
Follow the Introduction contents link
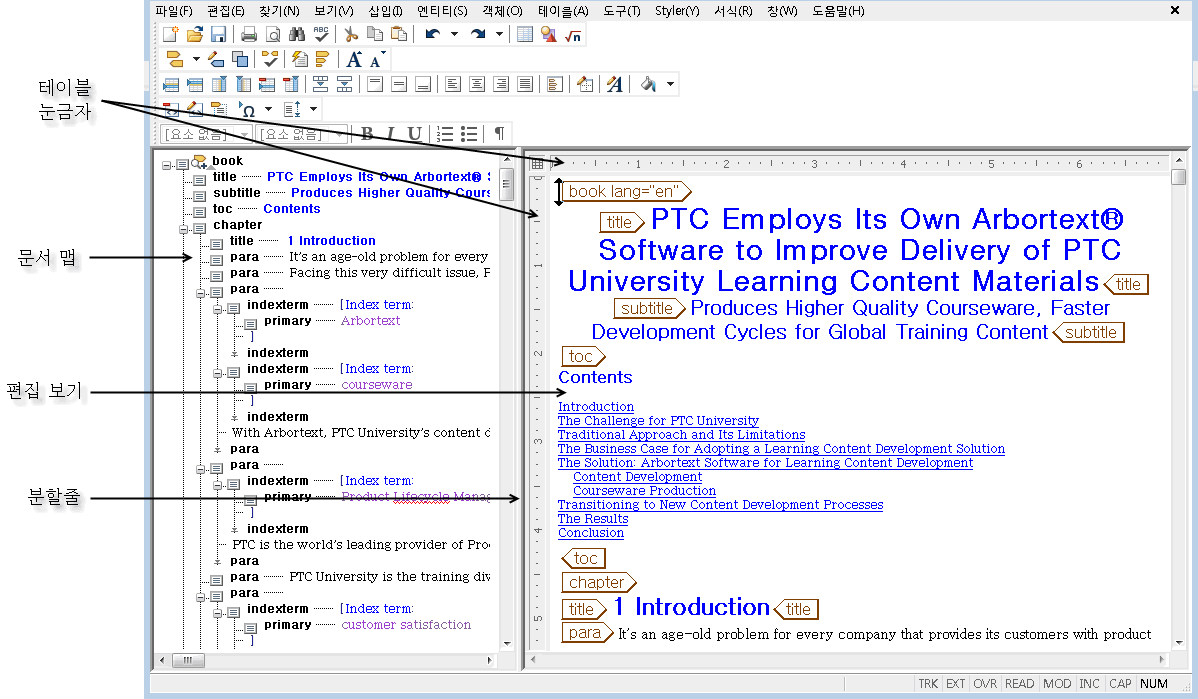[596, 407]
